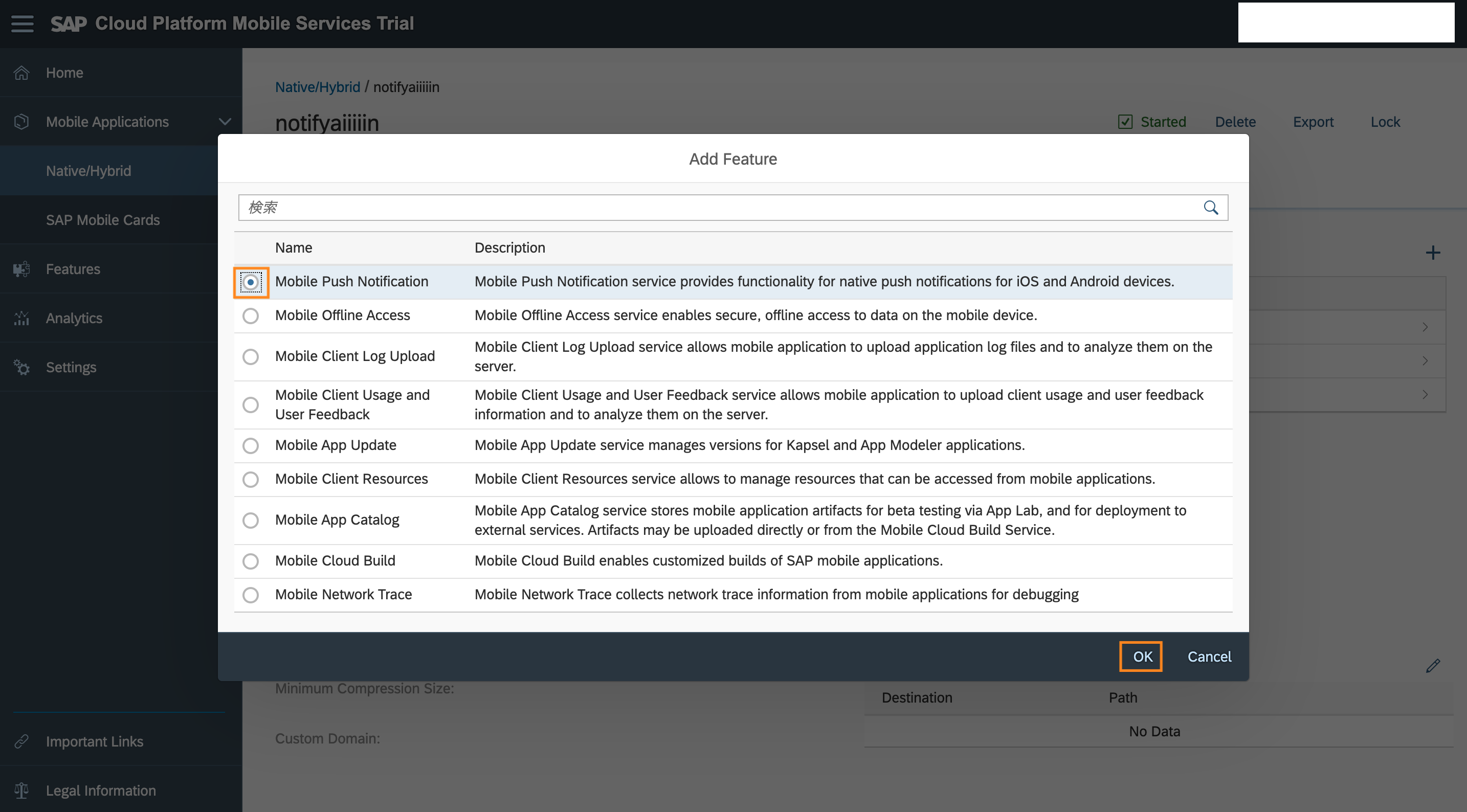Click the Delete action
The height and width of the screenshot is (812, 1467).
[1235, 122]
